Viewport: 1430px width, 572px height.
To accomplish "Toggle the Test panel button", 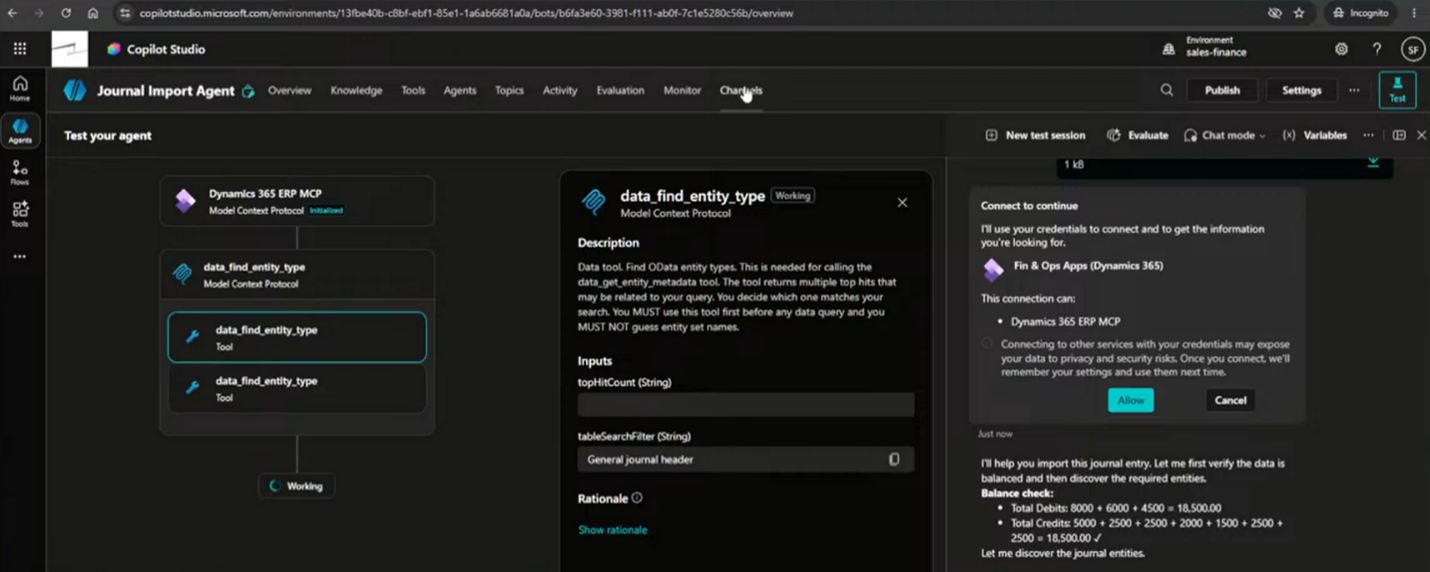I will [x=1397, y=90].
